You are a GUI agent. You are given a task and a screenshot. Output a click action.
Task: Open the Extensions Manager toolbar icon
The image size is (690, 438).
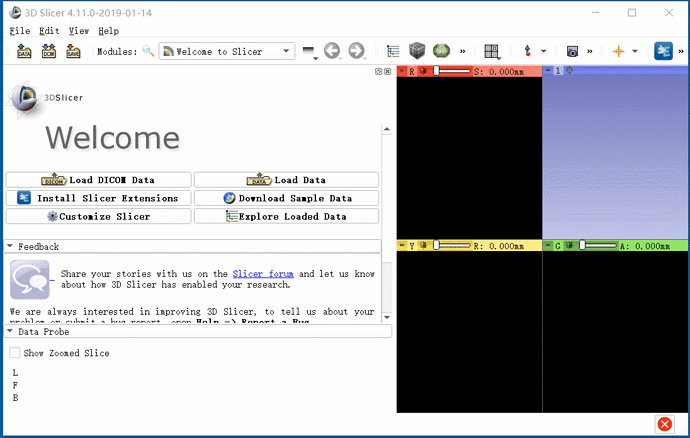(663, 51)
